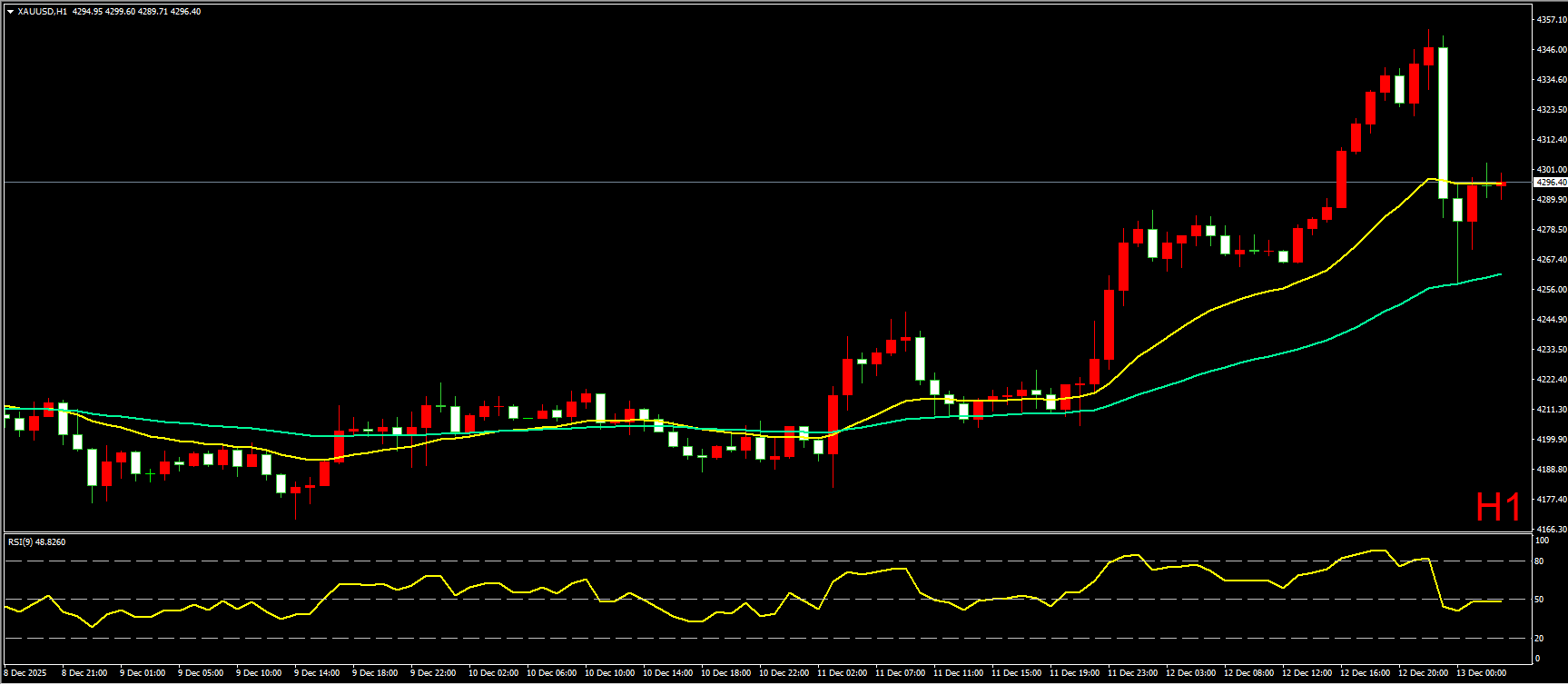Click the RSI scale value 20
This screenshot has height=685, width=1568.
[x=1539, y=638]
